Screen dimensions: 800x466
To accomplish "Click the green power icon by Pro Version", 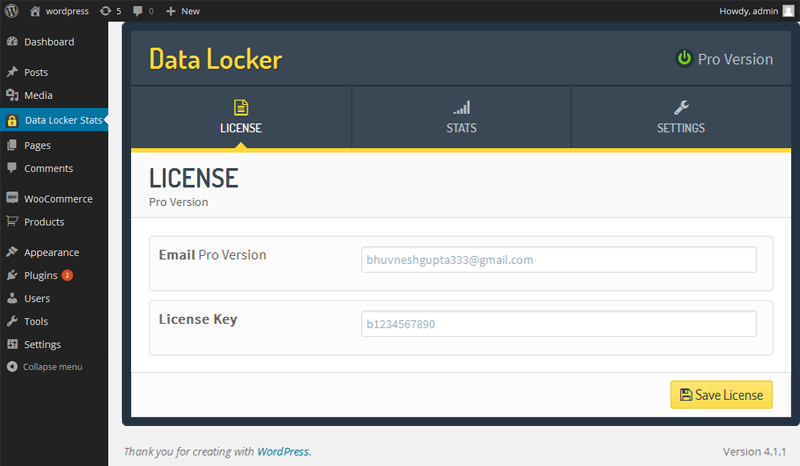I will coord(684,58).
